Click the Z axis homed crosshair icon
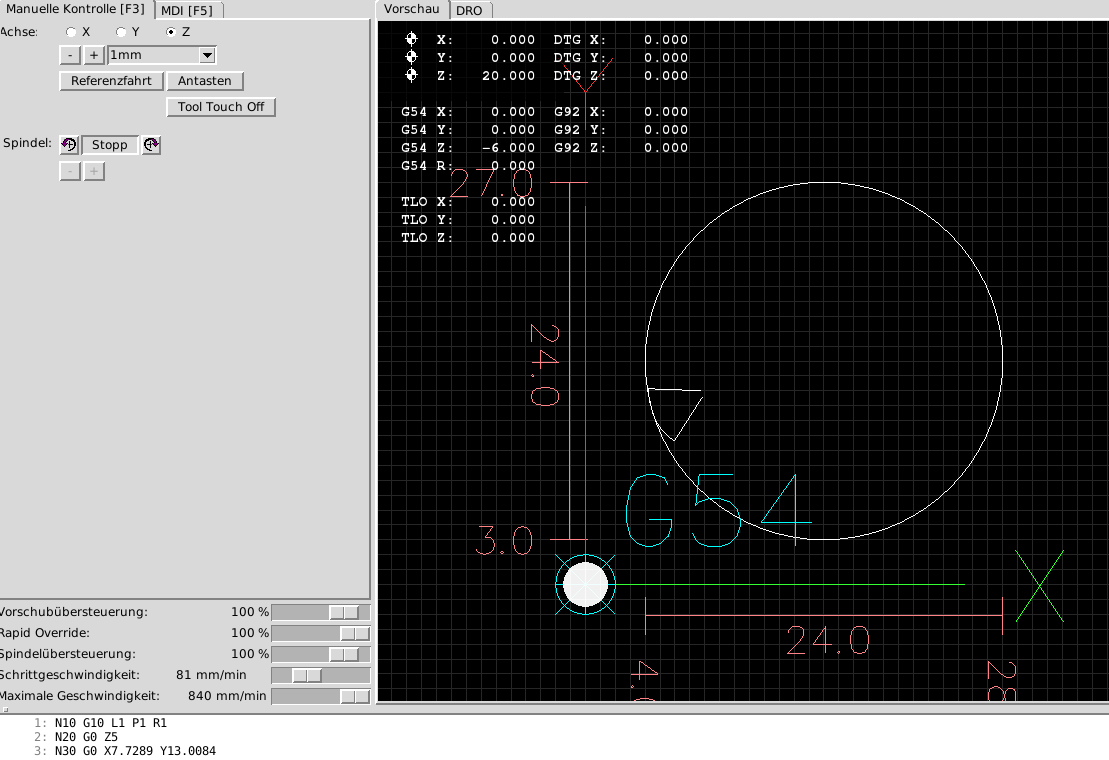 point(411,75)
